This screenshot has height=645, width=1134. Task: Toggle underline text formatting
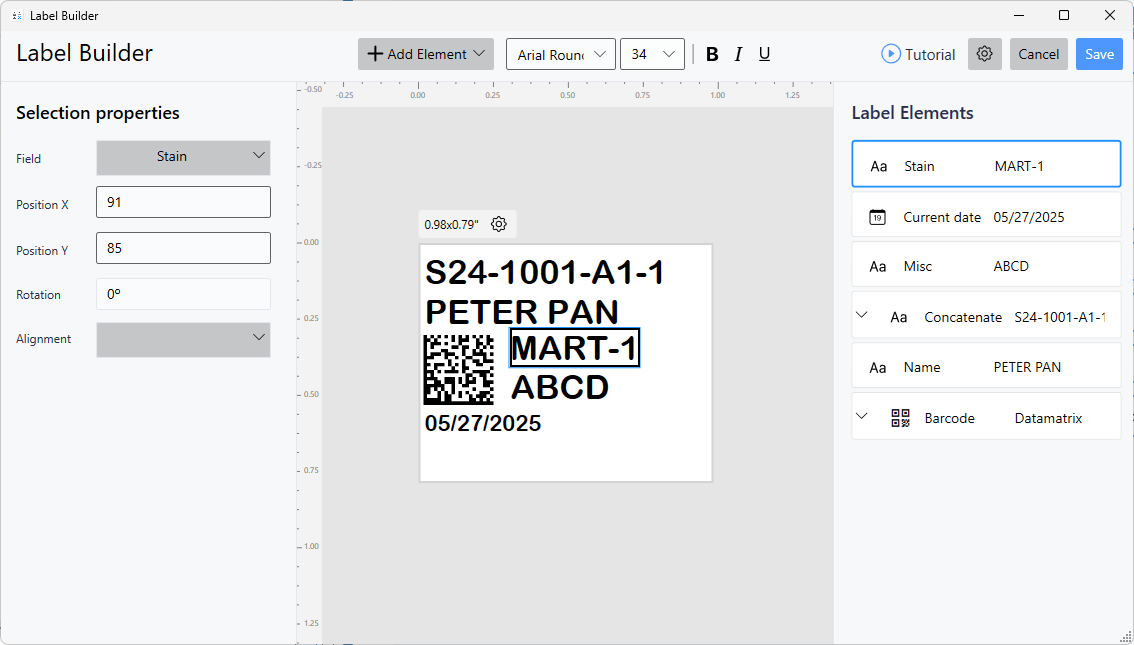(764, 54)
